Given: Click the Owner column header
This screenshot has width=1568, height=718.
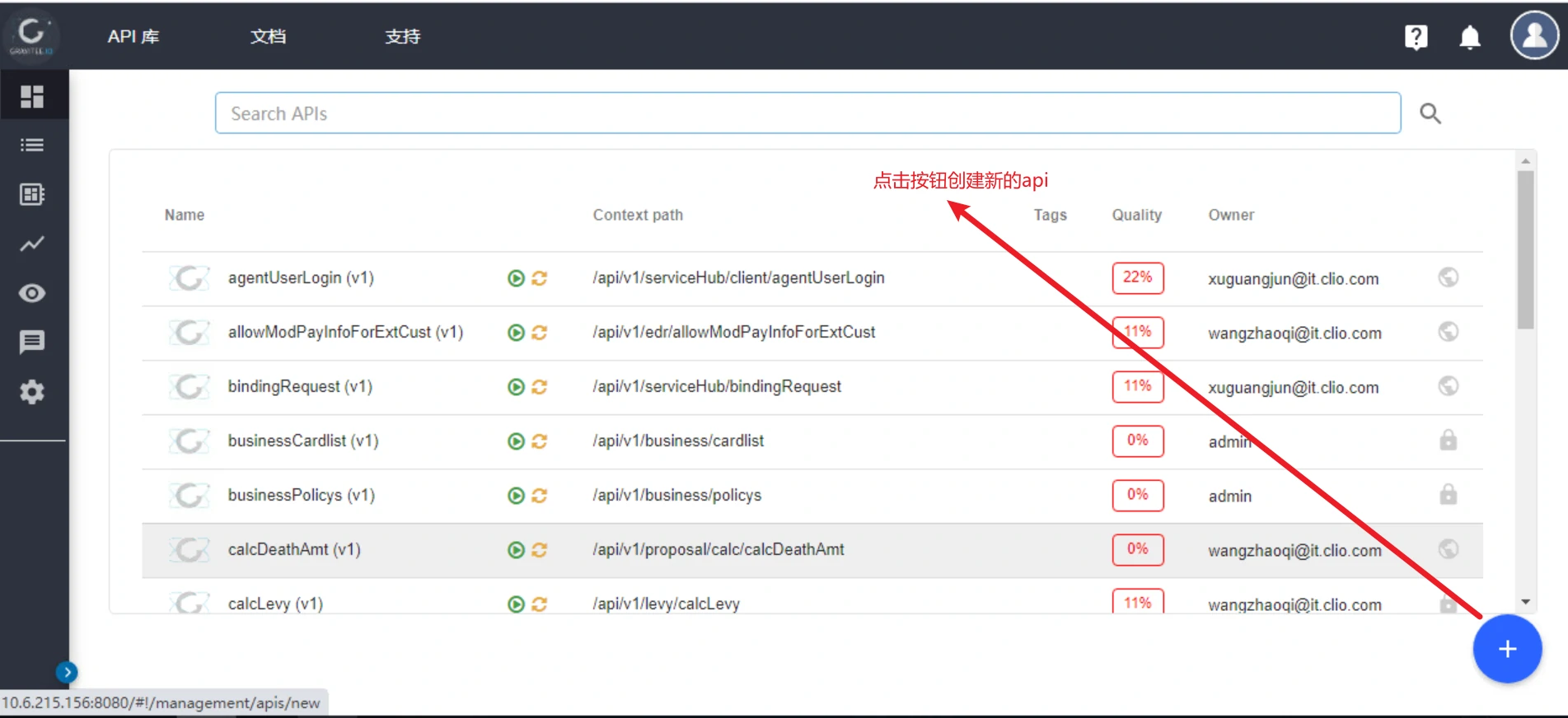Looking at the screenshot, I should tap(1231, 215).
